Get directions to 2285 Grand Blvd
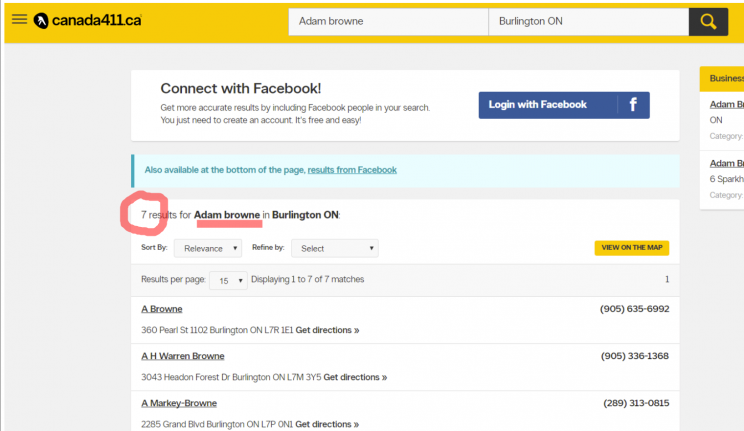 coord(327,424)
